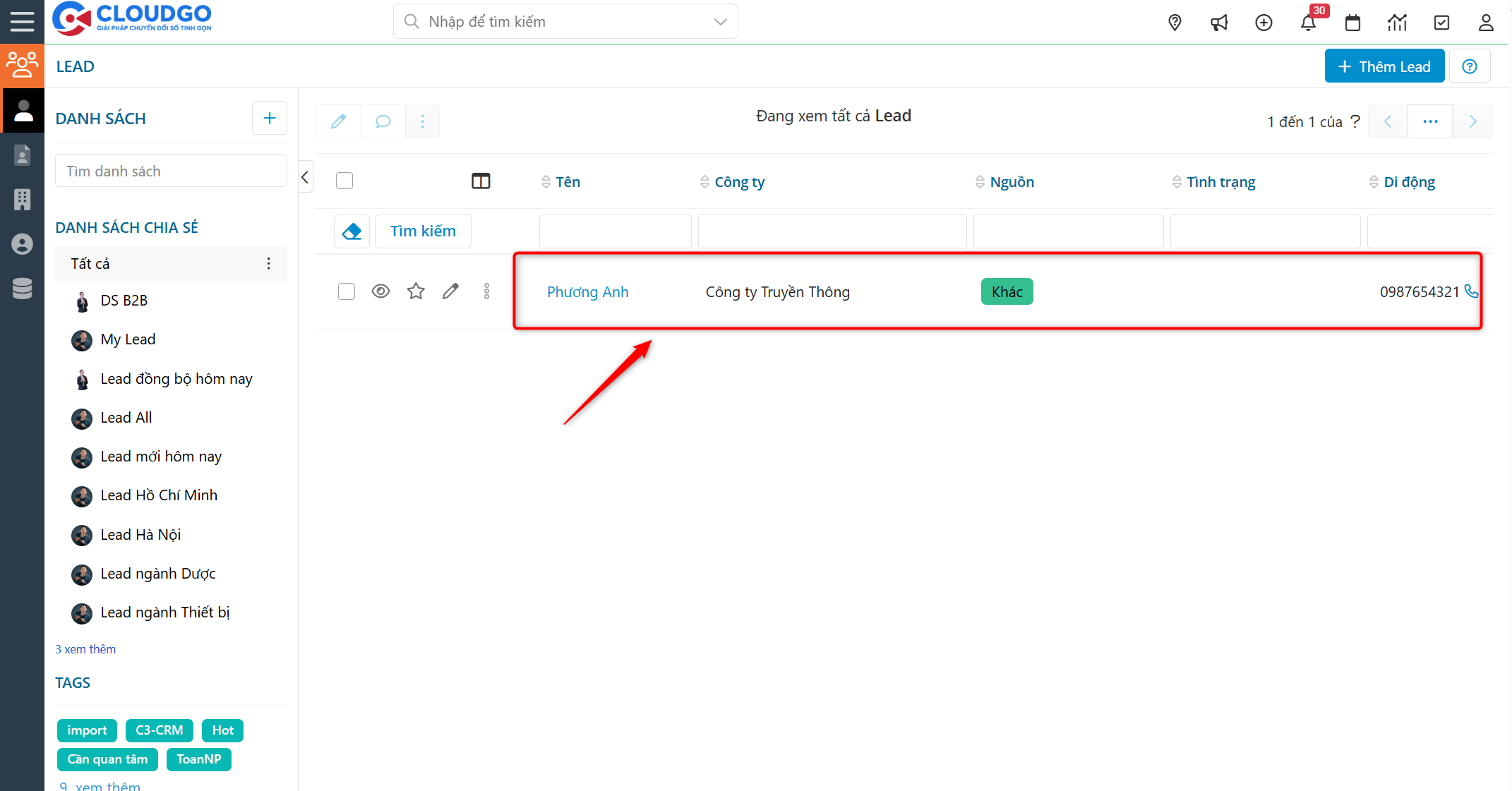Click the pencil icon to edit Phương Anh lead
This screenshot has width=1512, height=791.
pos(450,291)
